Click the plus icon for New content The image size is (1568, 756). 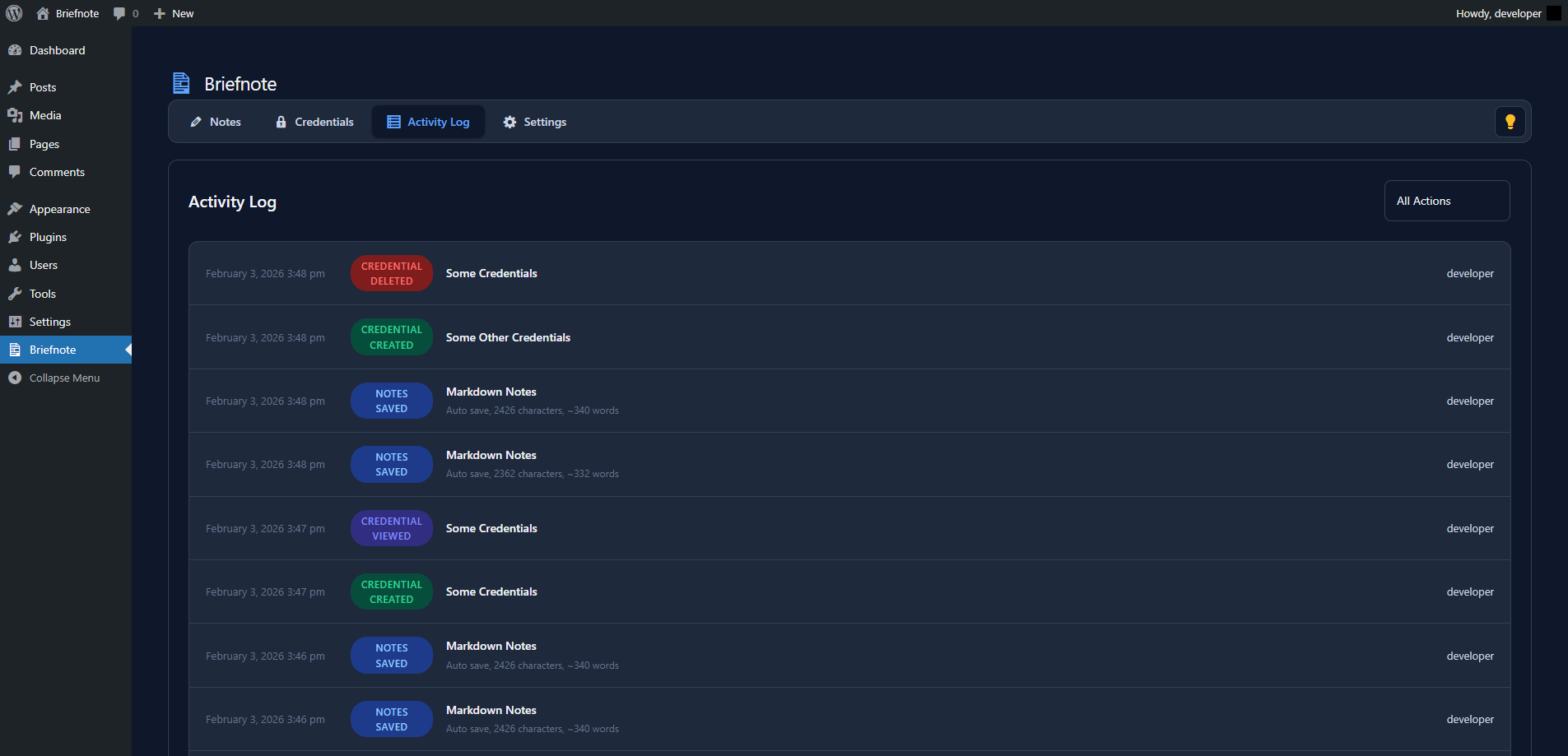click(160, 13)
